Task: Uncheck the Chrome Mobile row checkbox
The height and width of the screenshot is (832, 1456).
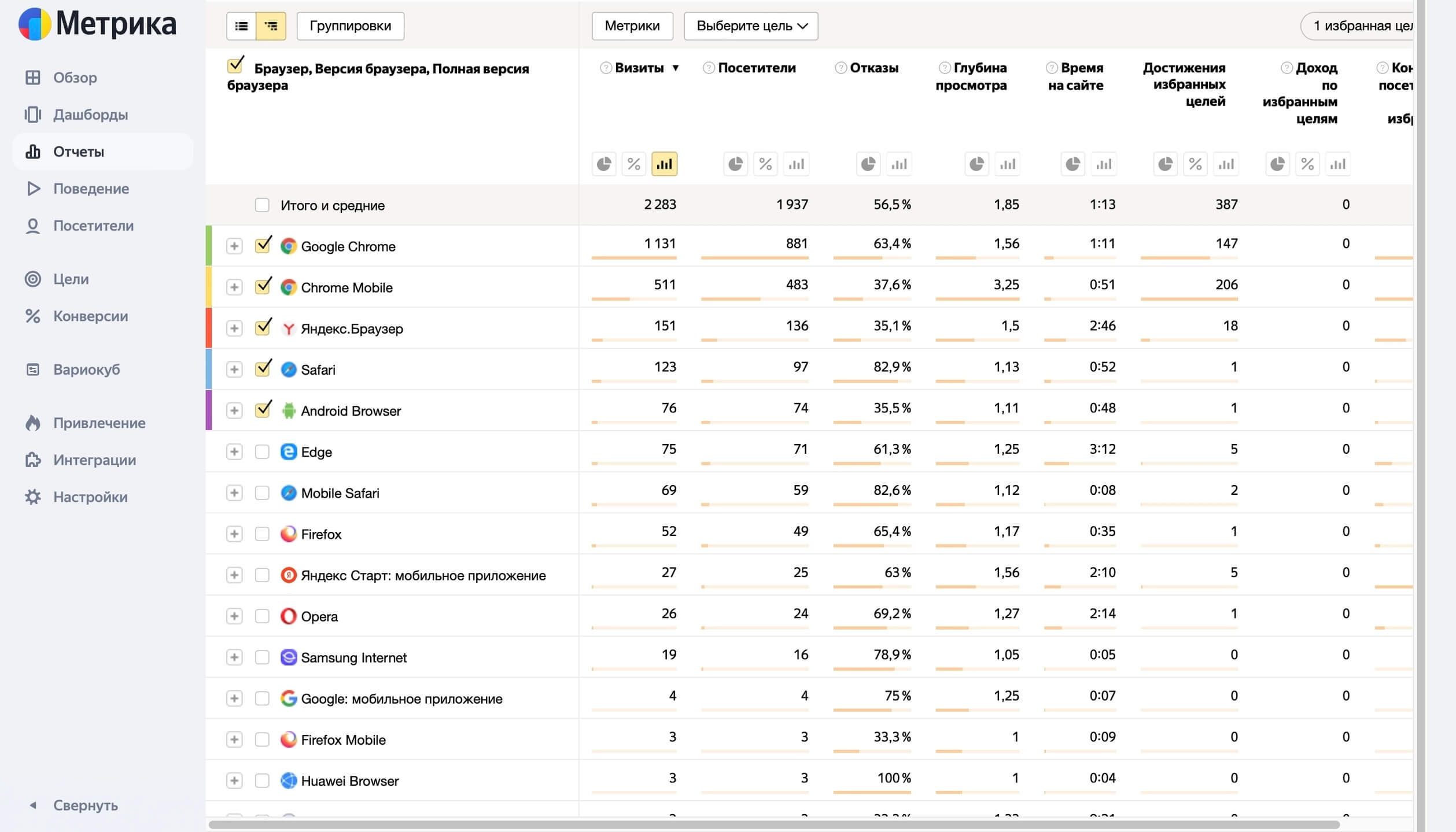Action: [x=263, y=287]
